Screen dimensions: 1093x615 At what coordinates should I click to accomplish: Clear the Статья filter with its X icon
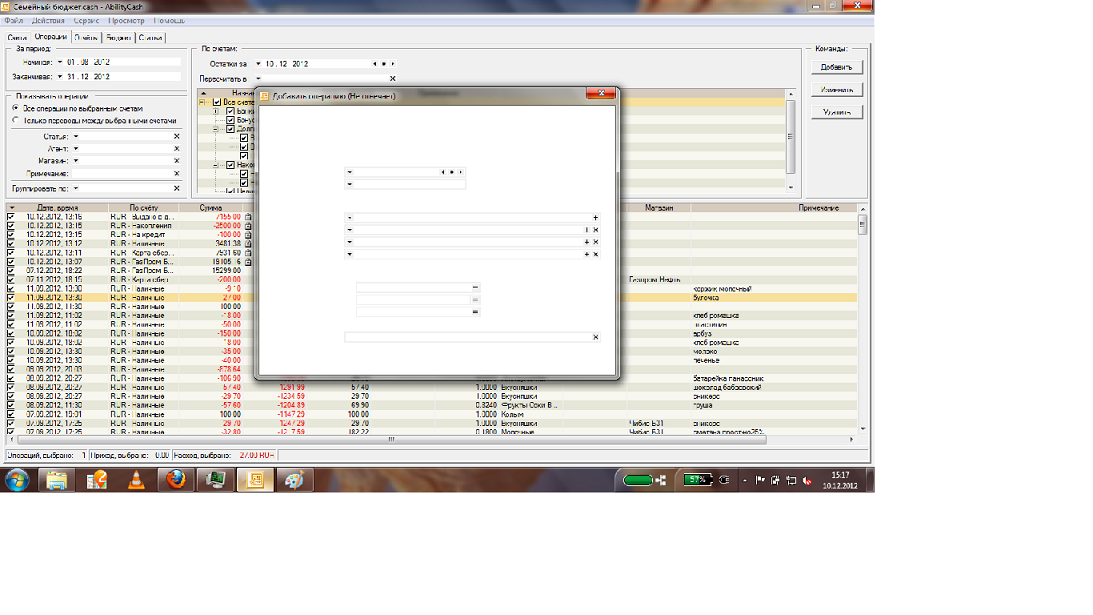pos(177,136)
